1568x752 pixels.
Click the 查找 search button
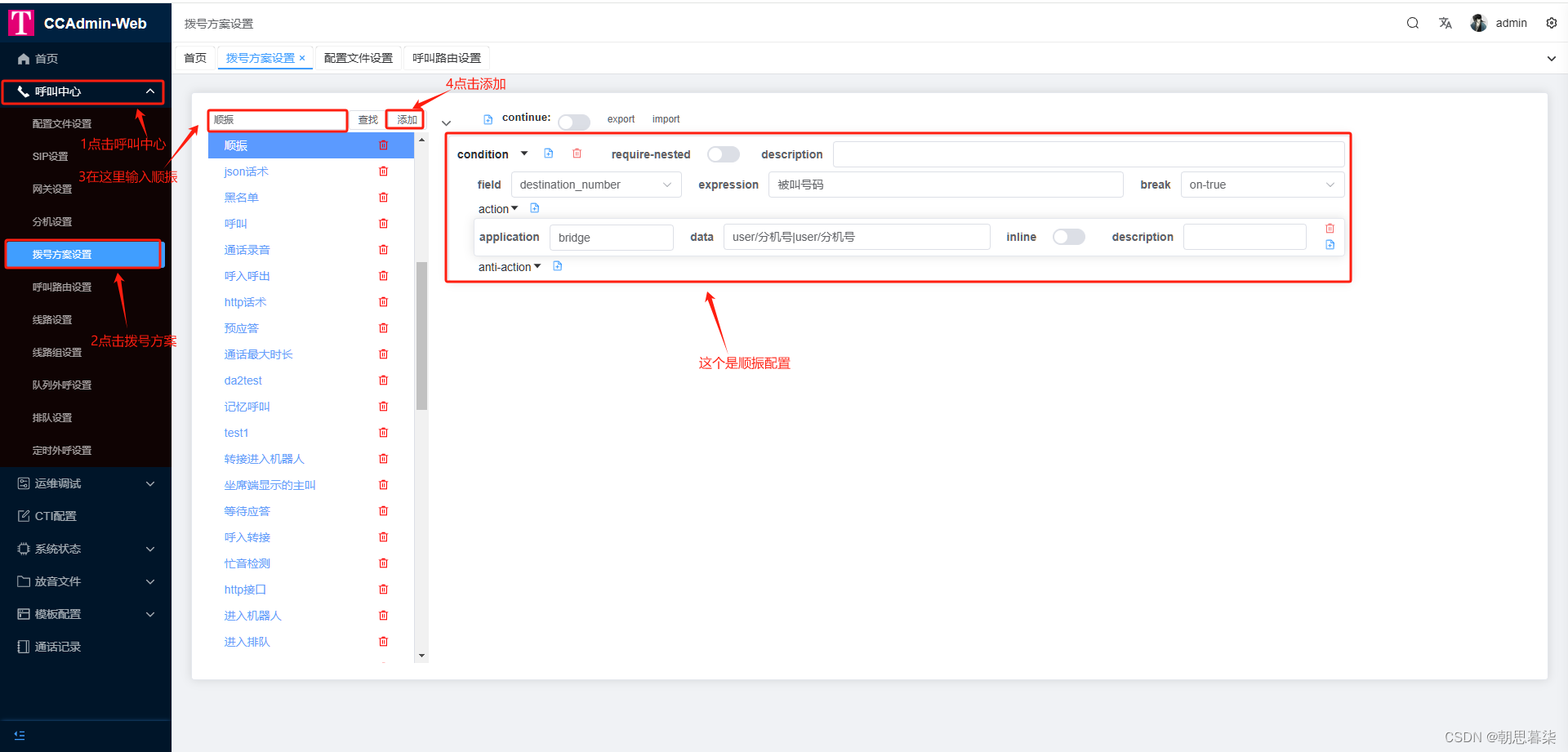pos(368,120)
